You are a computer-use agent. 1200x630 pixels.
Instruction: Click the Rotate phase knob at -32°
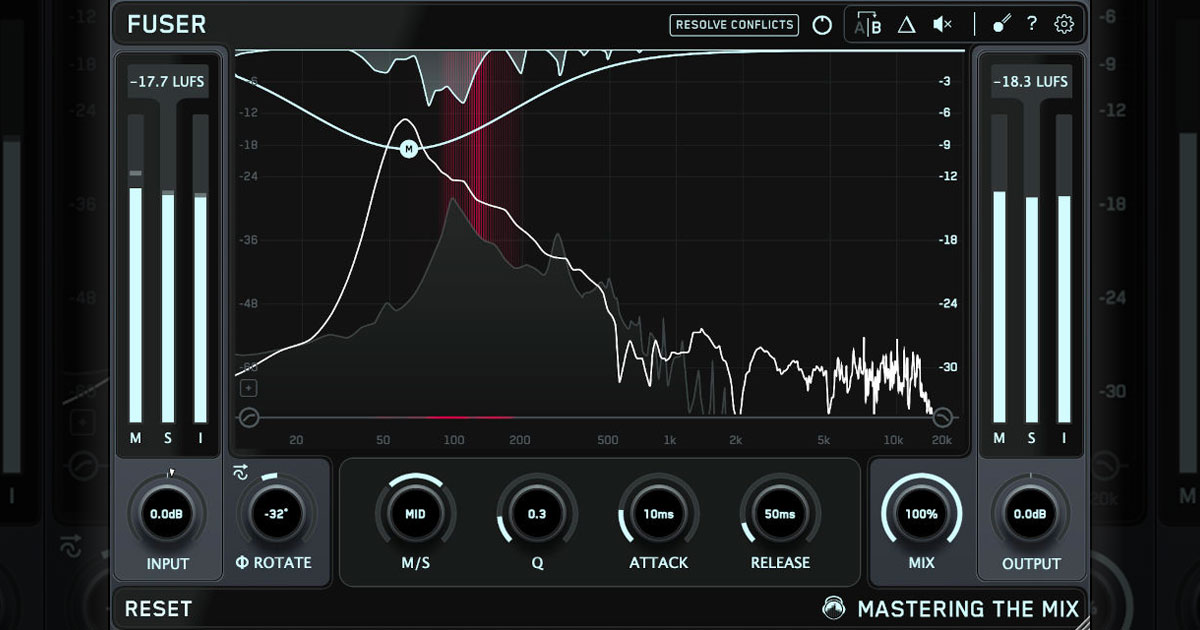tap(275, 515)
